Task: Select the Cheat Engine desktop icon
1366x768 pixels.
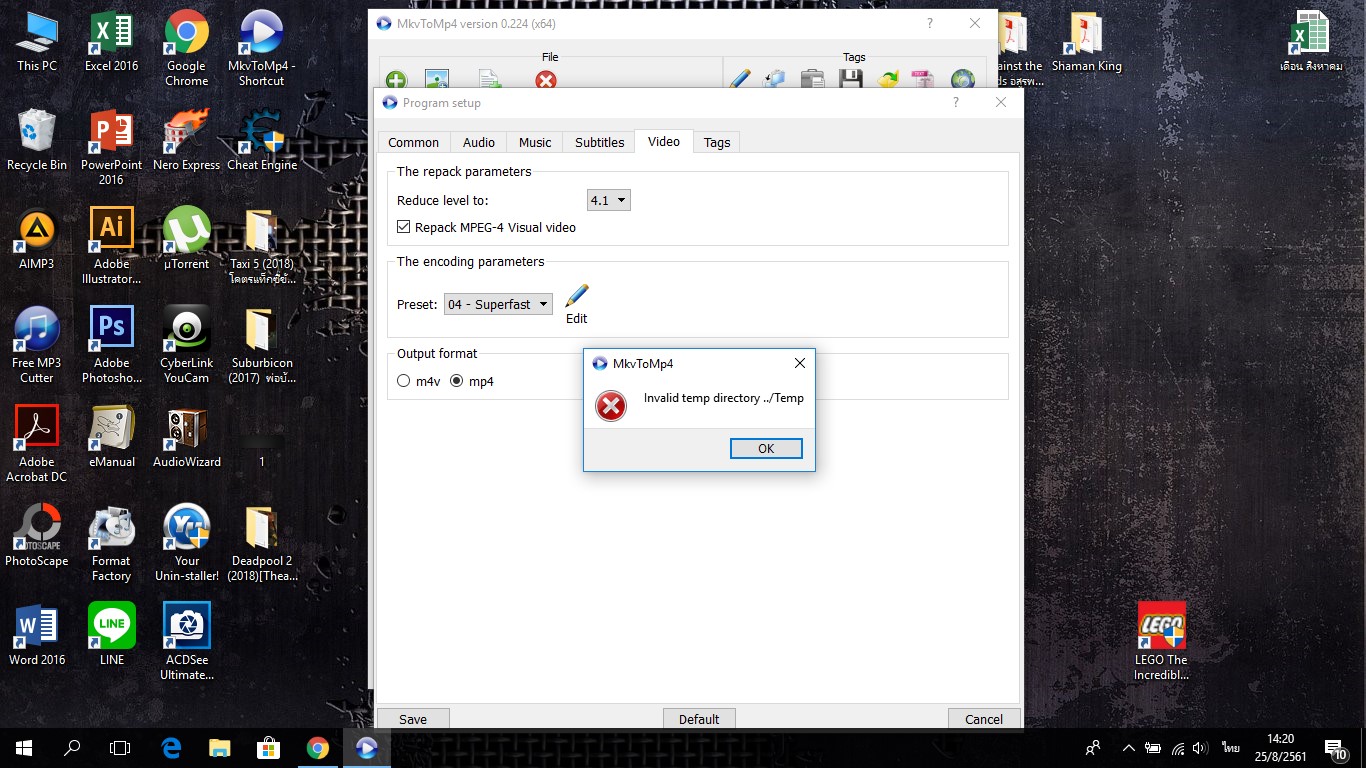Action: [262, 140]
